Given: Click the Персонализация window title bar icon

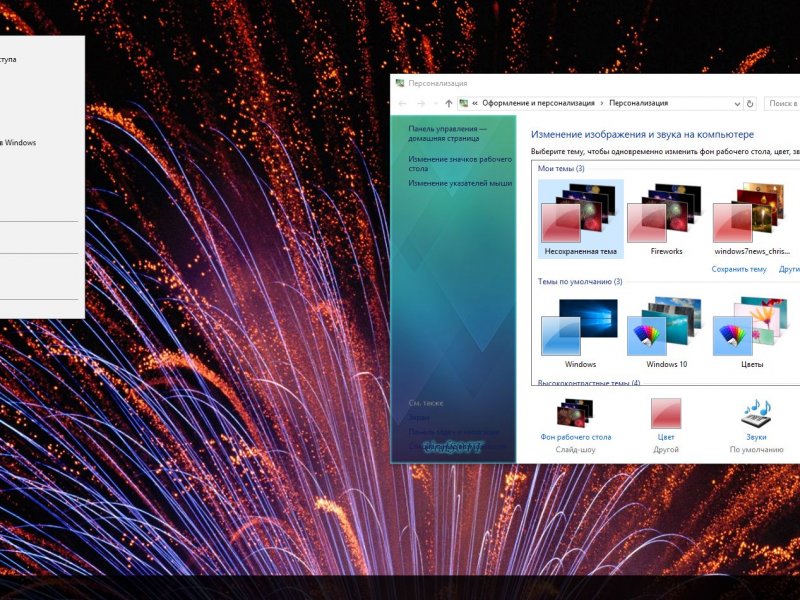Looking at the screenshot, I should (x=400, y=83).
